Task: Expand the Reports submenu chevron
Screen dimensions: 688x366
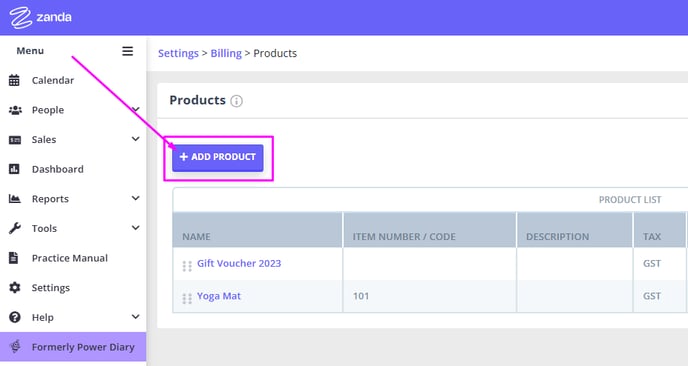Action: coord(136,198)
